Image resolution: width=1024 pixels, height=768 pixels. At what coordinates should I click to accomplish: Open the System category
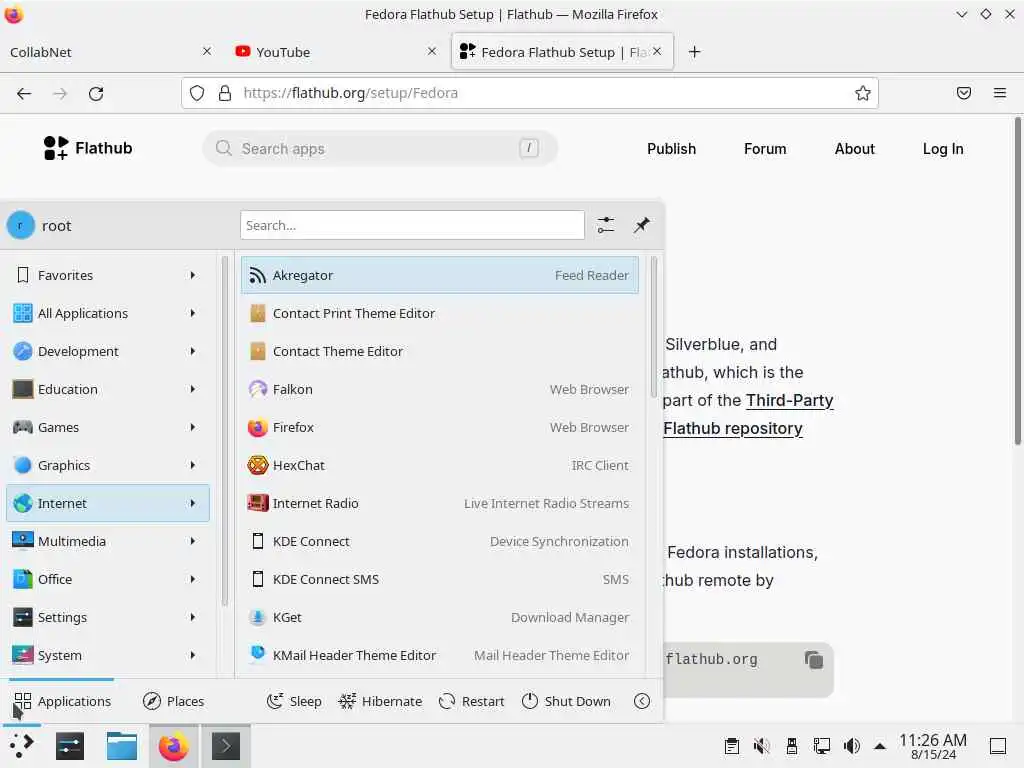click(108, 655)
